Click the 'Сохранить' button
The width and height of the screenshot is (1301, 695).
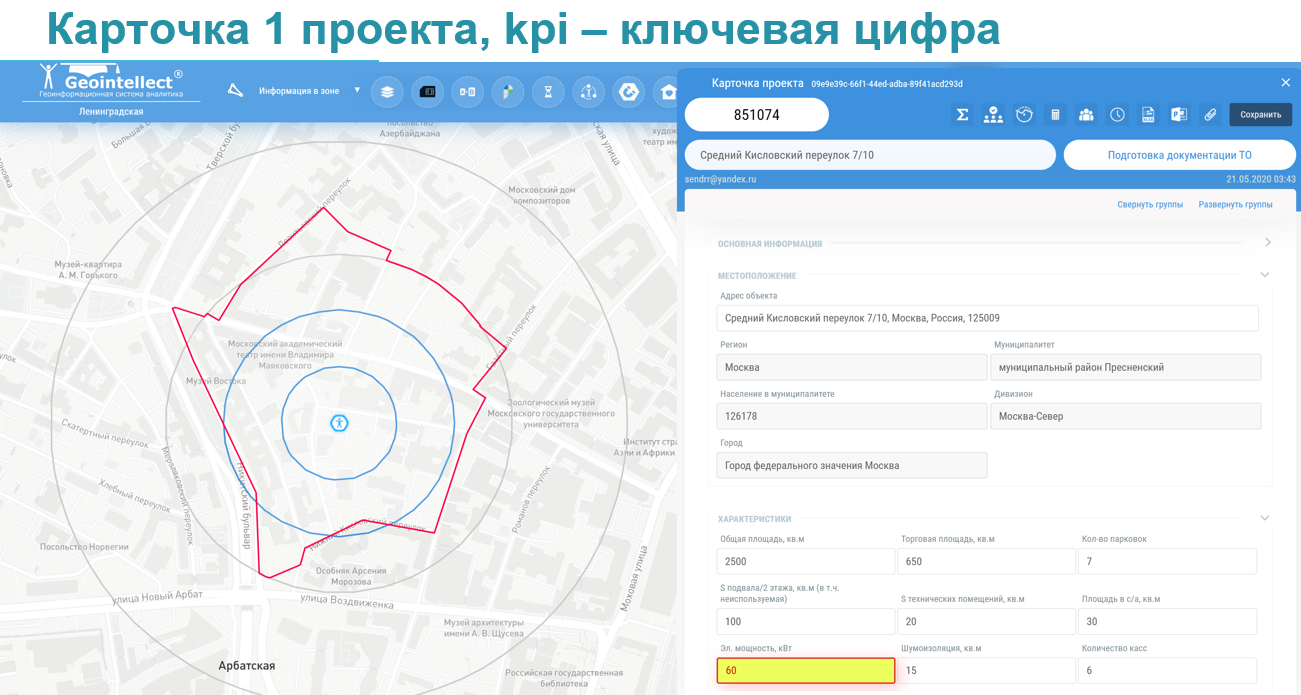click(x=1260, y=115)
